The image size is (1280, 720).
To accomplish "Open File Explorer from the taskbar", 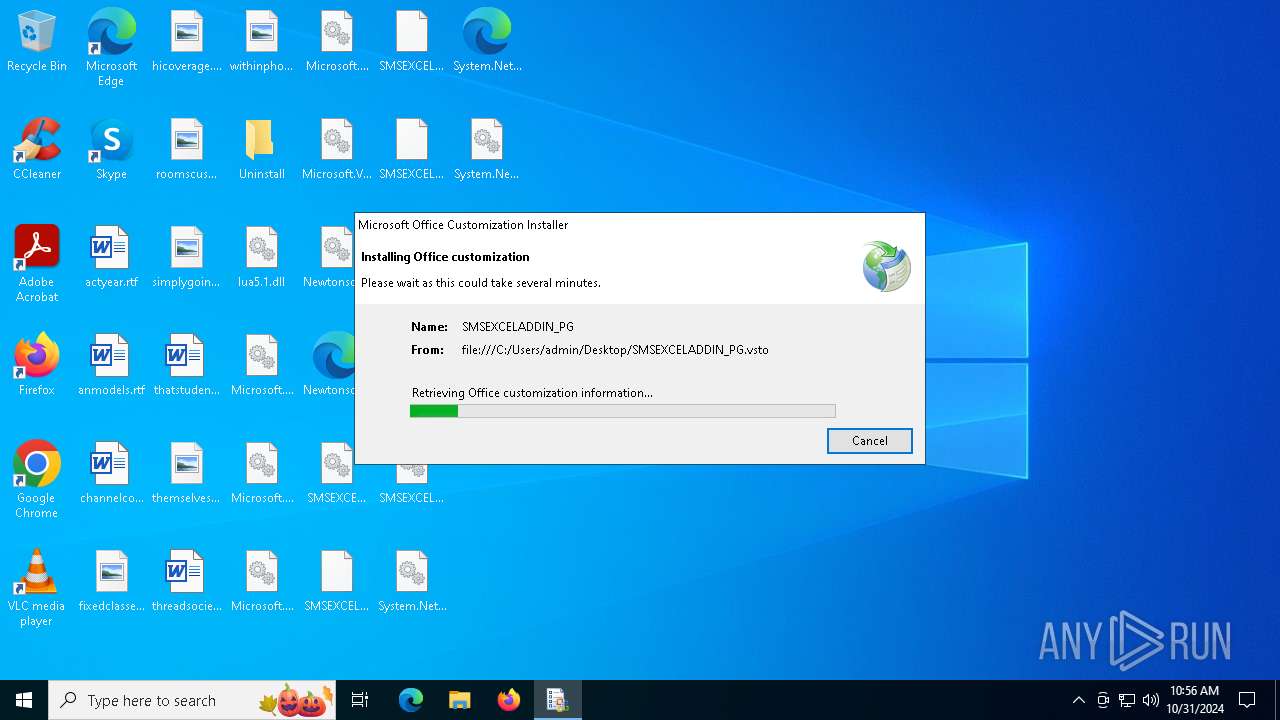I will tap(460, 700).
